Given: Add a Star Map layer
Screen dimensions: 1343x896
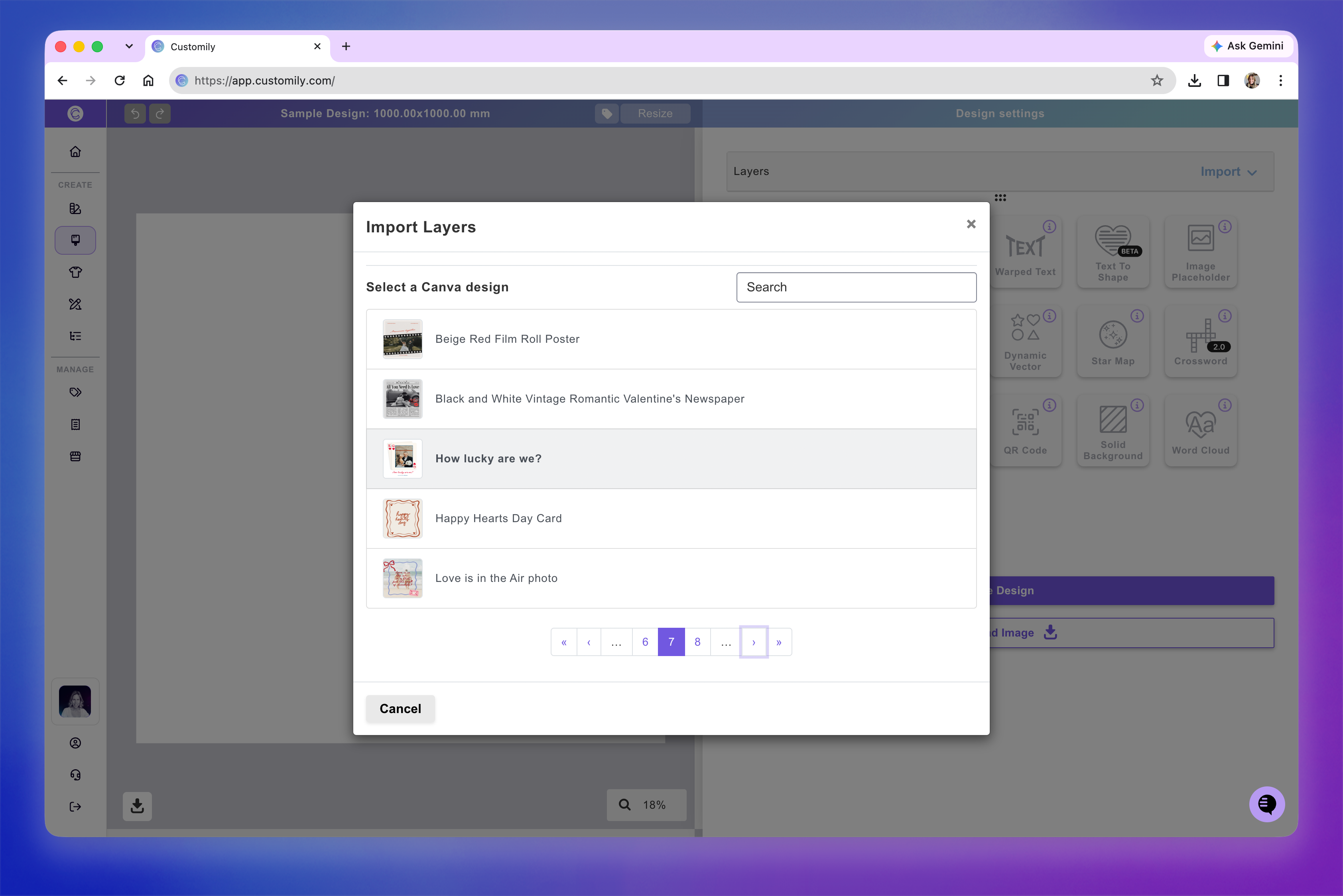Looking at the screenshot, I should tap(1113, 342).
